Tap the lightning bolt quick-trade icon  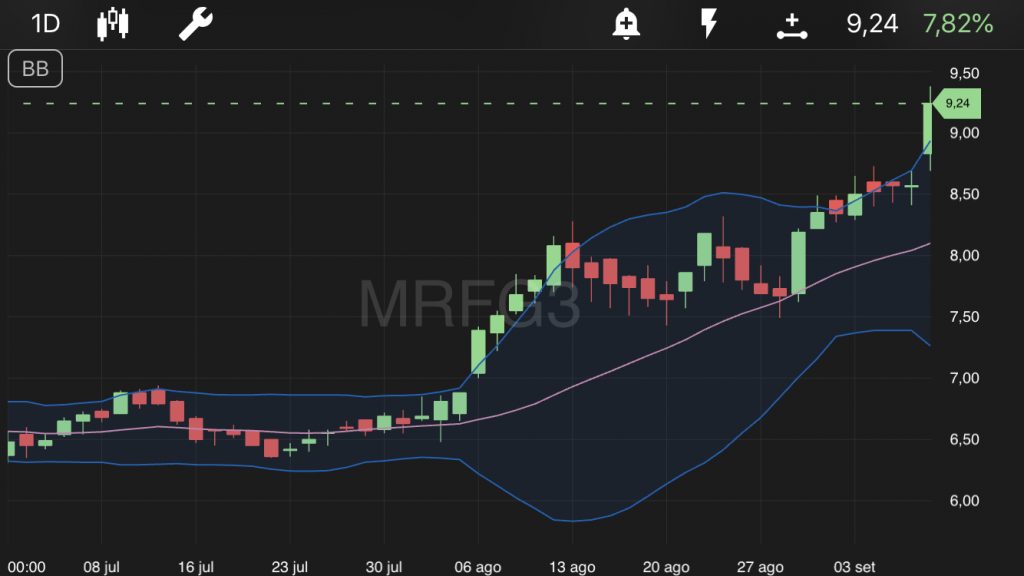coord(709,24)
